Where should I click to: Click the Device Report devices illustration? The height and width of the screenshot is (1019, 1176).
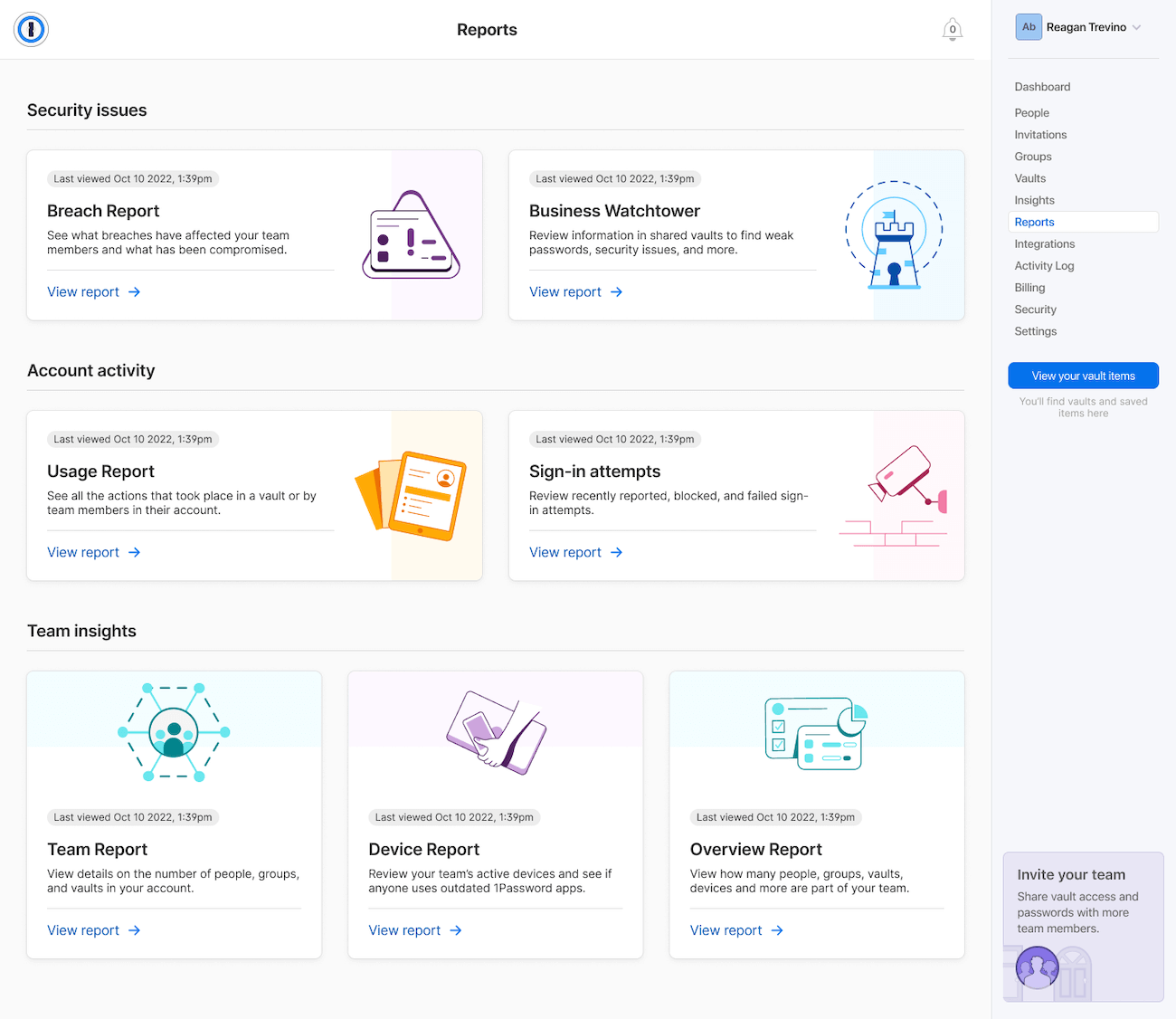coord(495,731)
